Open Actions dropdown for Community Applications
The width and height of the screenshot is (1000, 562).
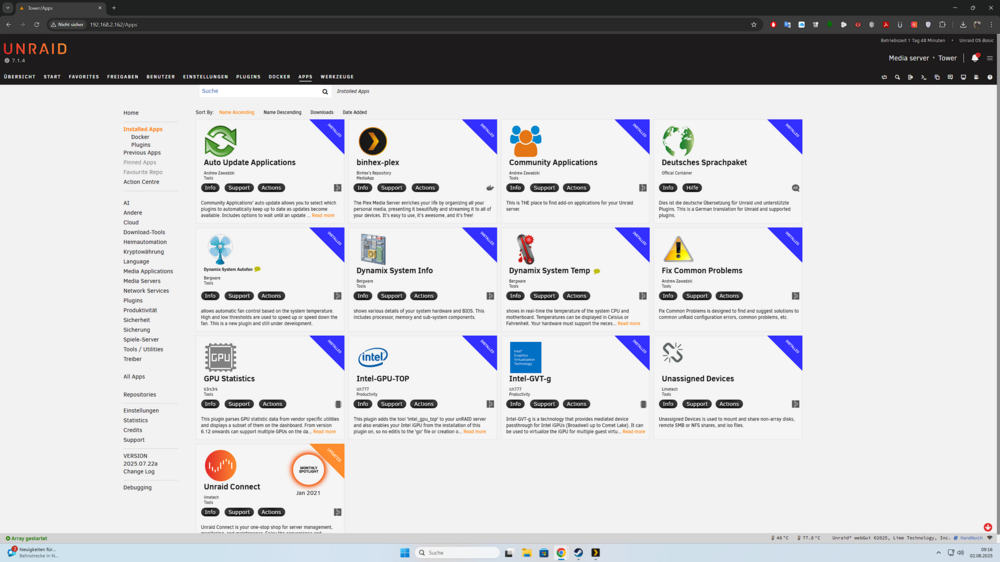pos(576,188)
